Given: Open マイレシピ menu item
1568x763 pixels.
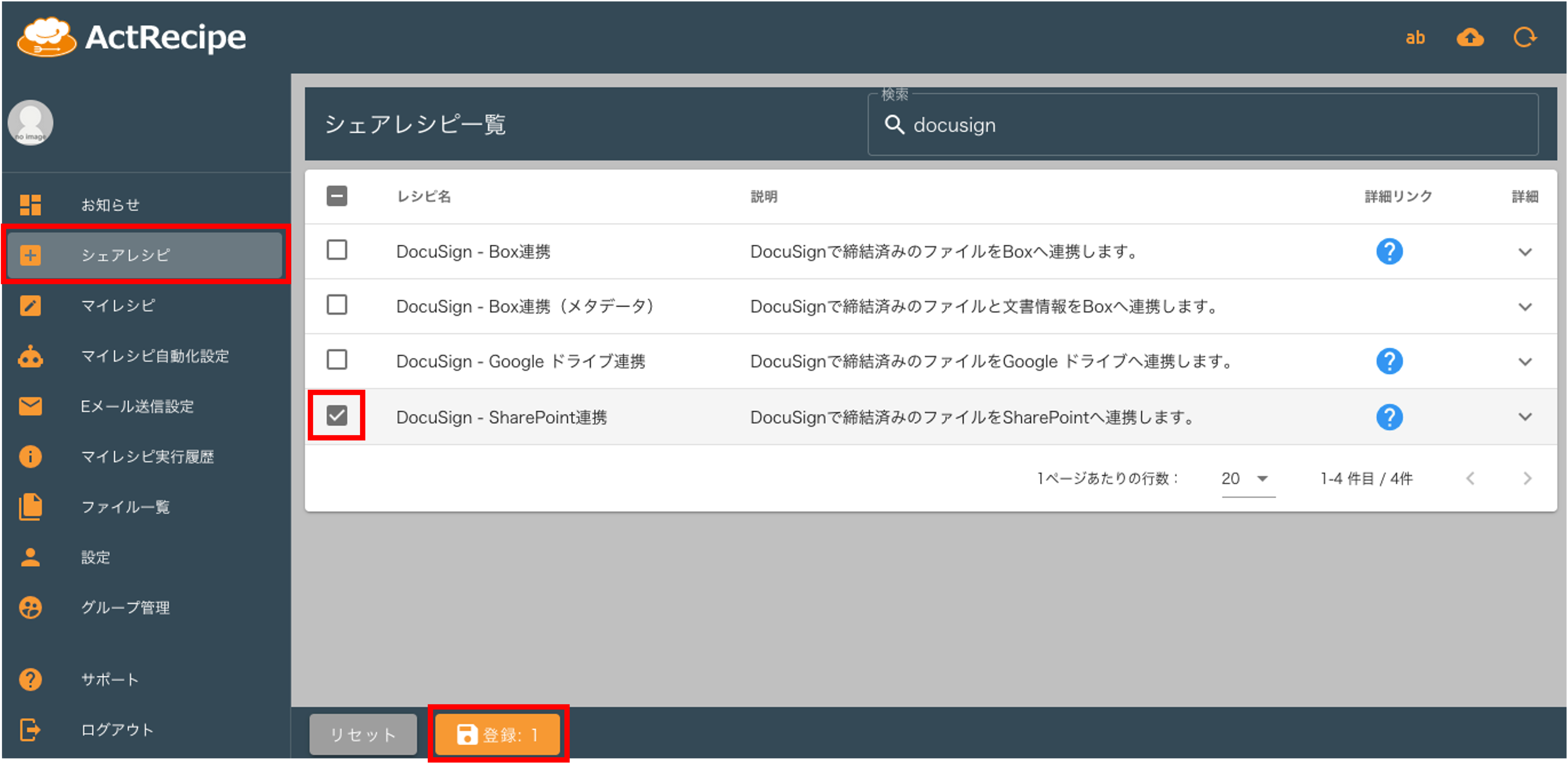Looking at the screenshot, I should (x=145, y=306).
